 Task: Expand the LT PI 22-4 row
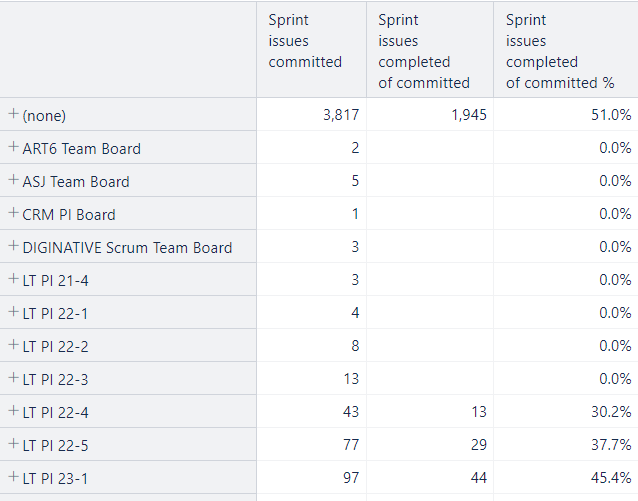coord(13,411)
